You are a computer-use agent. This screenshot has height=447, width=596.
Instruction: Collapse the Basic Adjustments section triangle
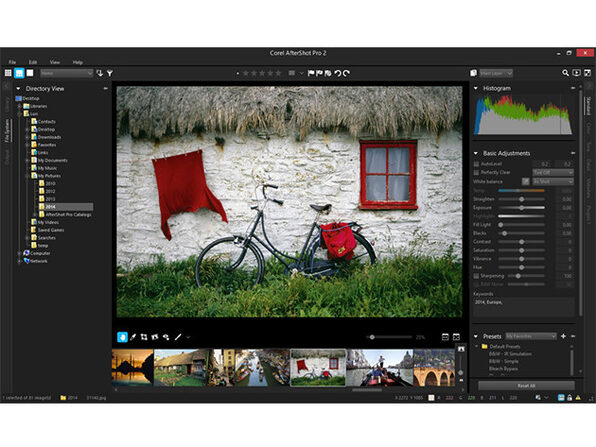(x=476, y=153)
